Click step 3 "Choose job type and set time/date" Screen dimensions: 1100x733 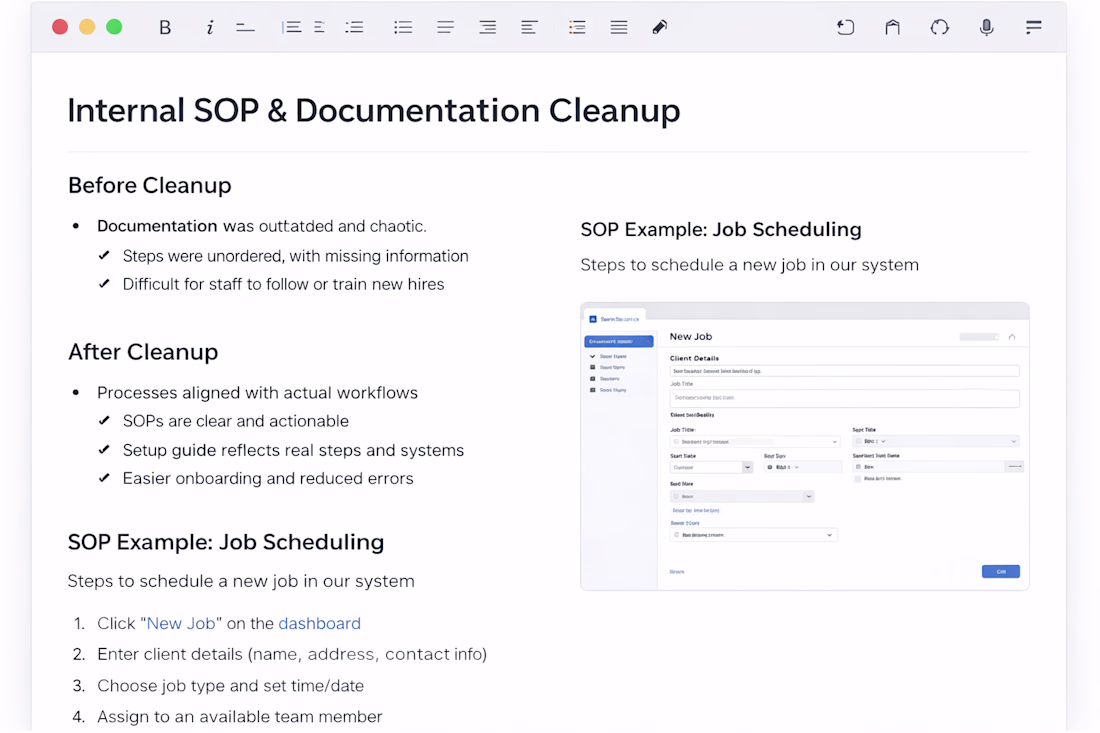(x=230, y=685)
